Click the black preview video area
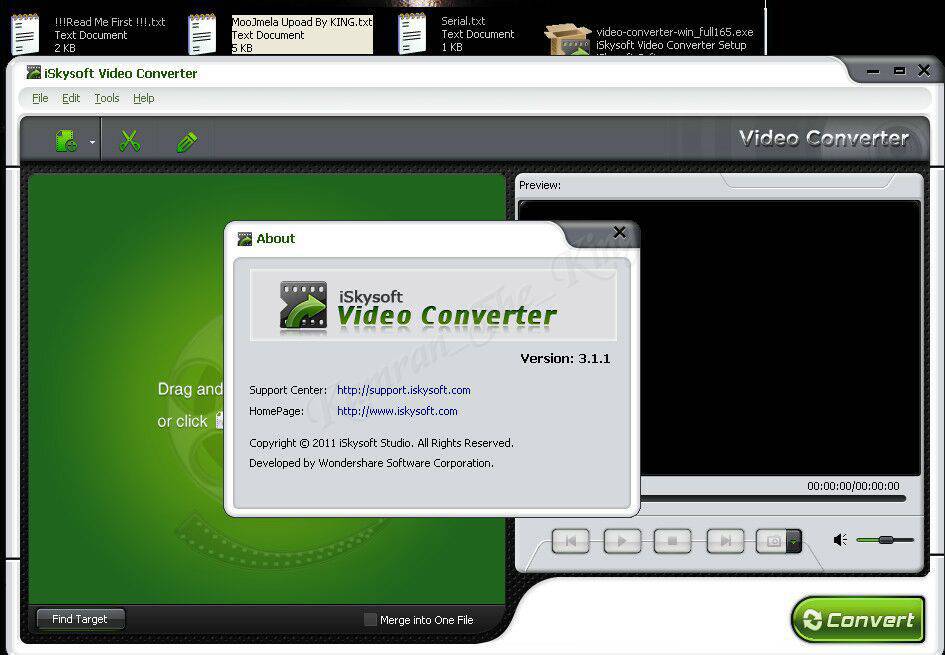The image size is (945, 655). [780, 337]
